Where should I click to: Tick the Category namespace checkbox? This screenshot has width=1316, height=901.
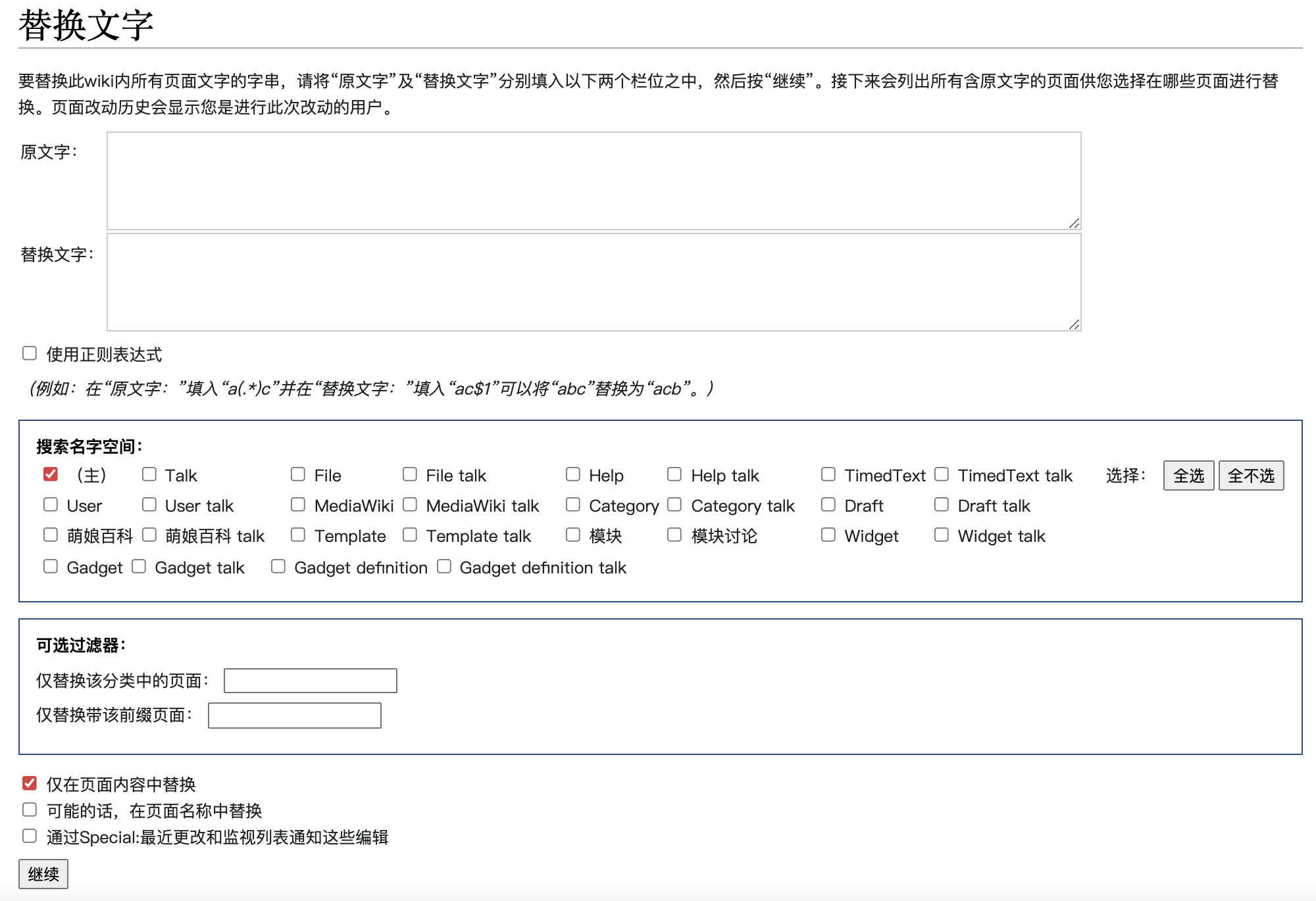click(573, 504)
